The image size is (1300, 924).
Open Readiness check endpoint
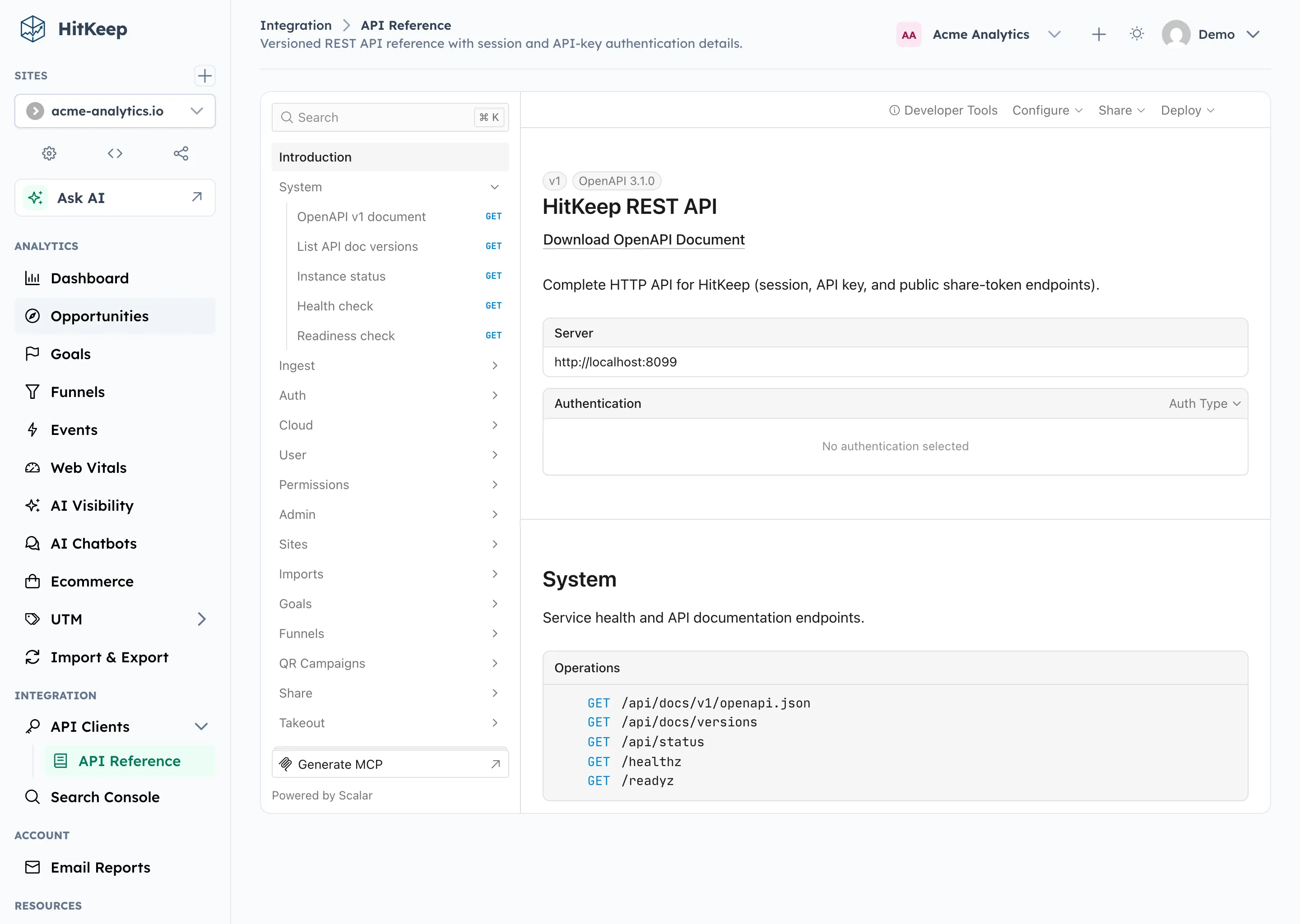tap(399, 336)
